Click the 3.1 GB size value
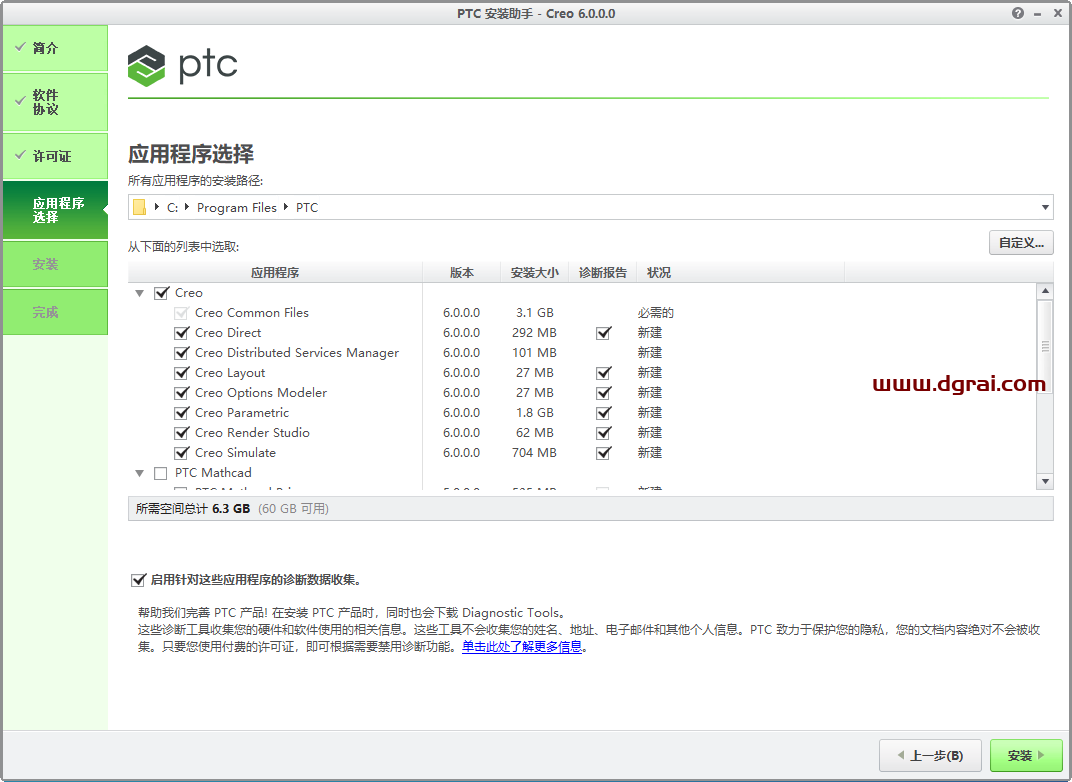1072x782 pixels. click(x=535, y=313)
